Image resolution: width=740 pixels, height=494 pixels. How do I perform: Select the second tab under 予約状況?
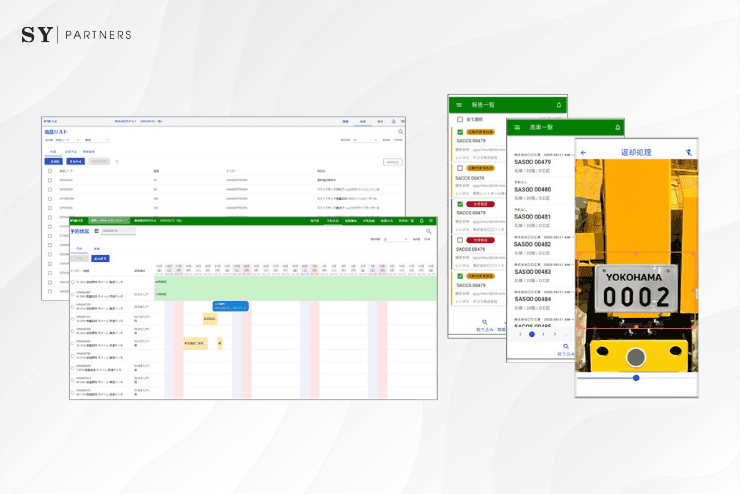[x=96, y=249]
